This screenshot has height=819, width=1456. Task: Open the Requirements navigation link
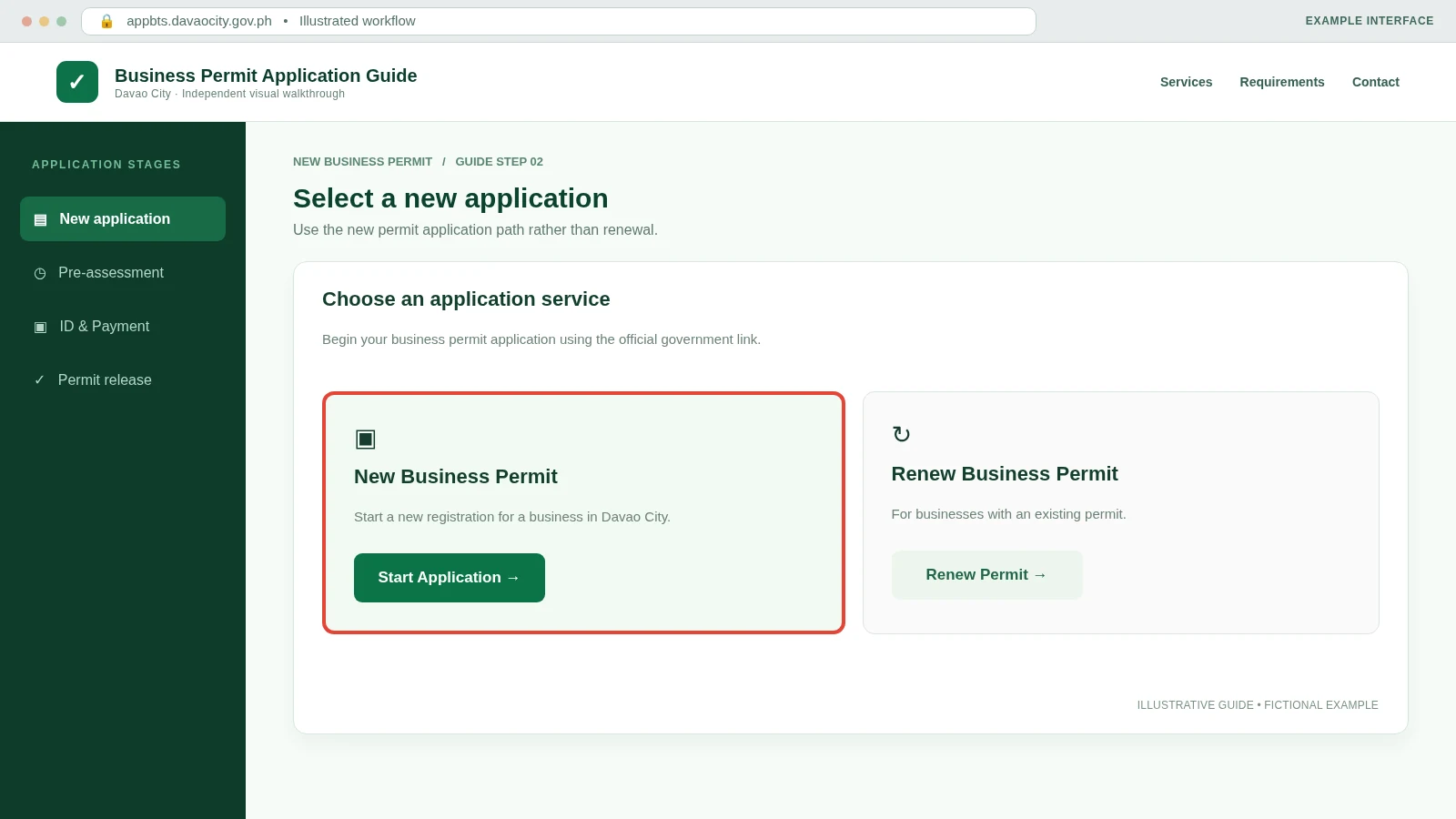(x=1282, y=82)
